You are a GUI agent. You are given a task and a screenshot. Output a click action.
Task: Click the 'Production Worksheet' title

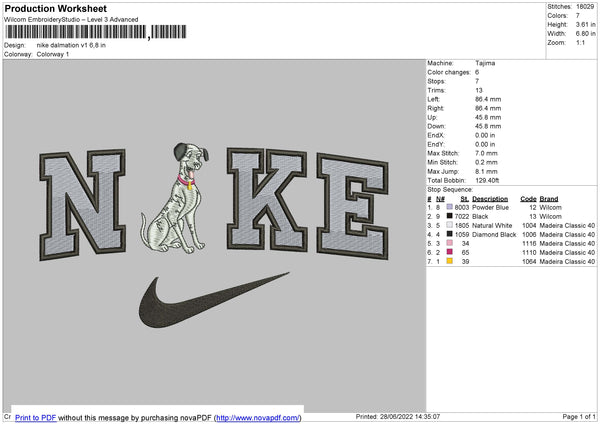56,8
